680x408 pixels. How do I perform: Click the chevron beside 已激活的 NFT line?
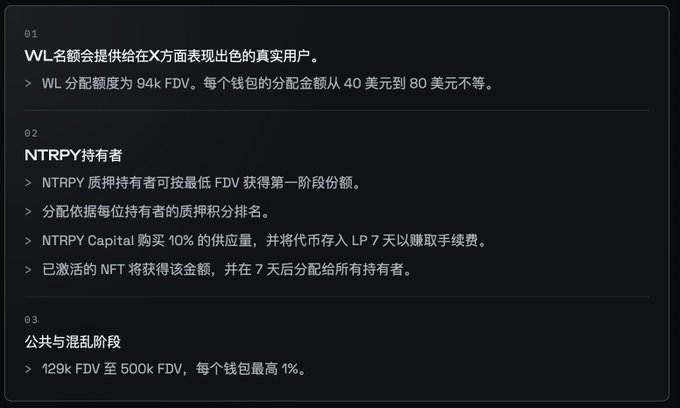tap(28, 270)
